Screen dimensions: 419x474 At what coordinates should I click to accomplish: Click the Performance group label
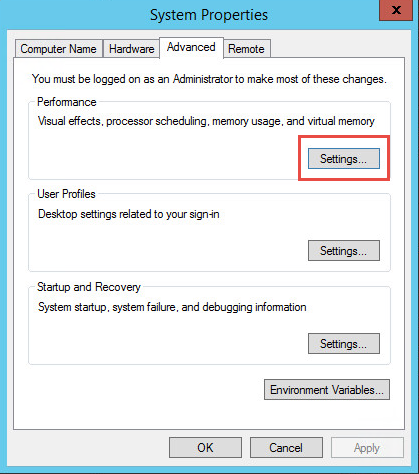67,102
